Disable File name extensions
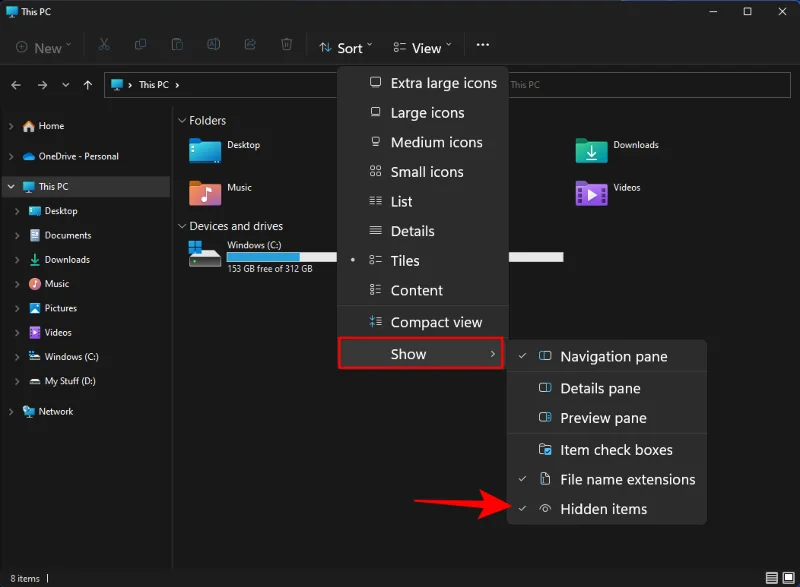This screenshot has height=587, width=800. click(x=620, y=480)
